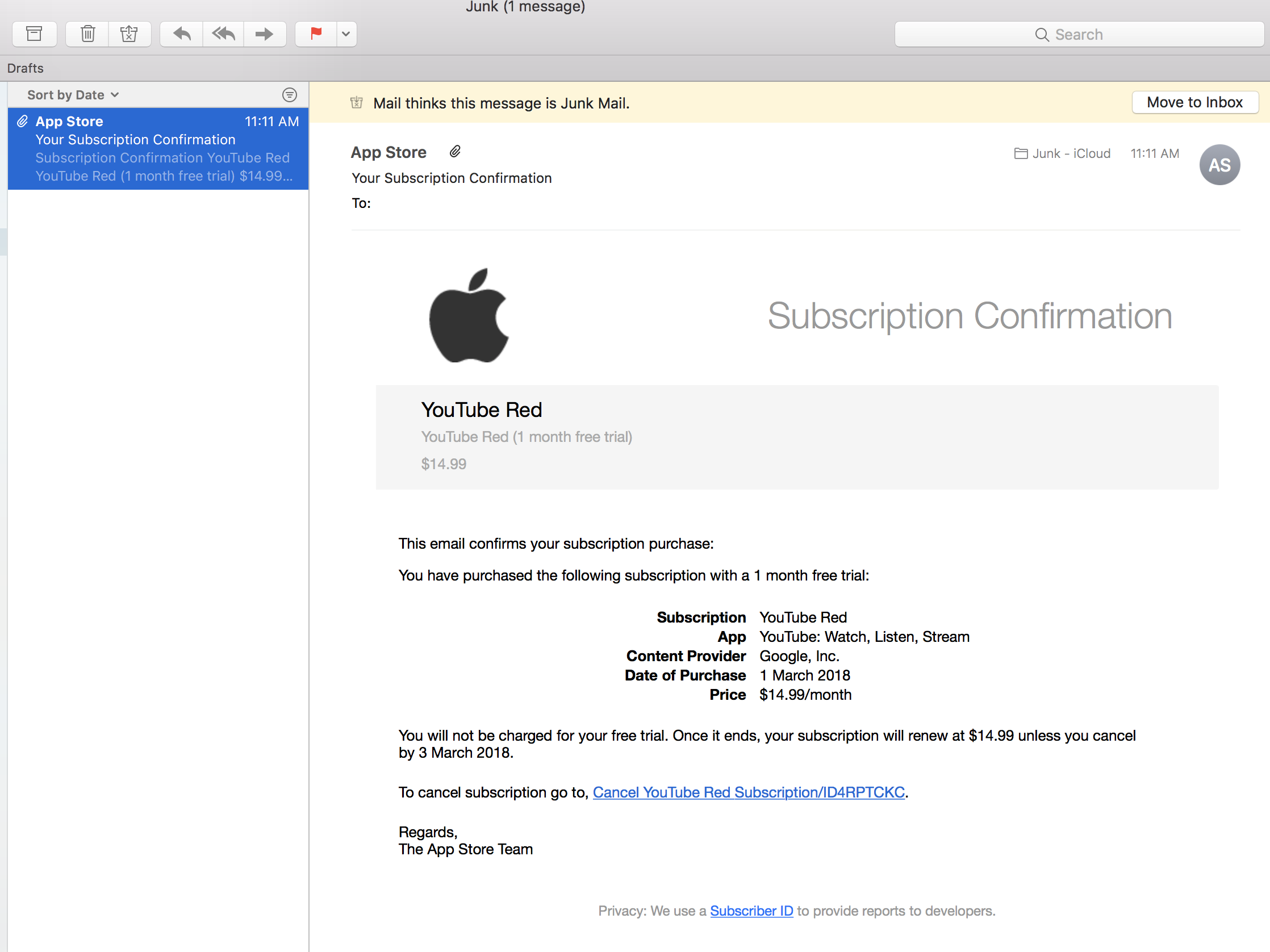Viewport: 1270px width, 952px height.
Task: Reply to the message
Action: coord(181,34)
